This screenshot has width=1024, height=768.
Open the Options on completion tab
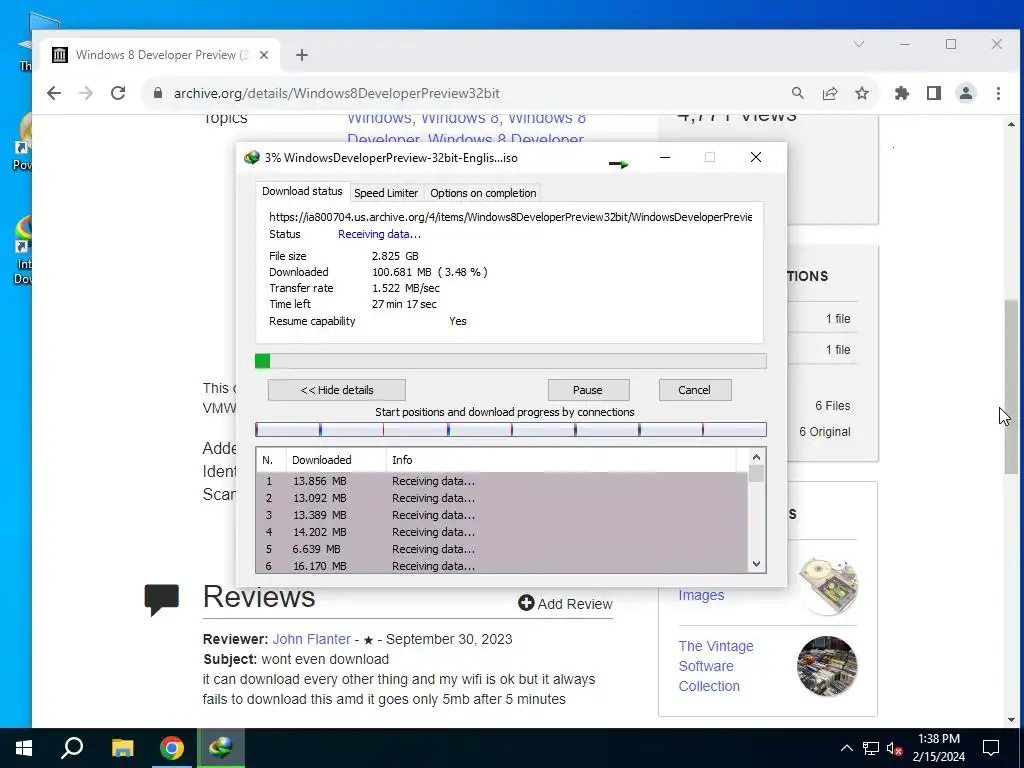coord(483,193)
